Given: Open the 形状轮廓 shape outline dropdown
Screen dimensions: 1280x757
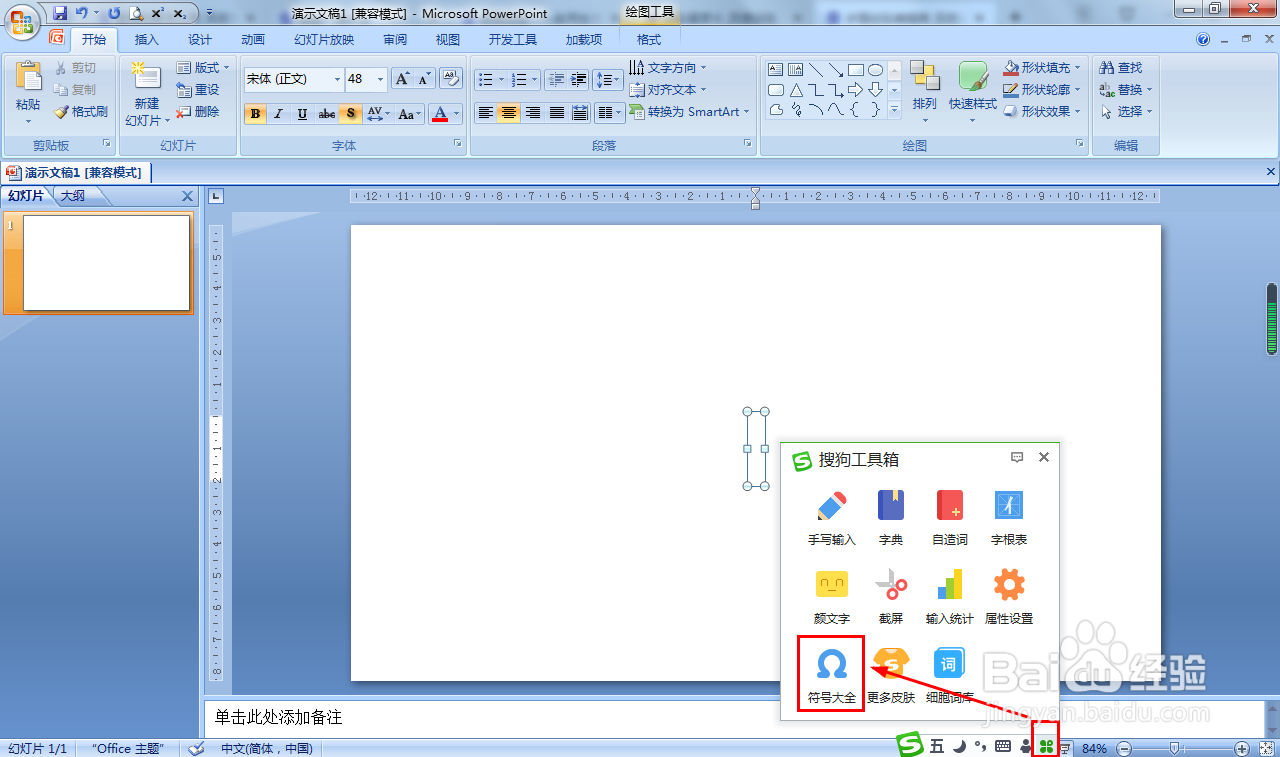Looking at the screenshot, I should (1042, 90).
